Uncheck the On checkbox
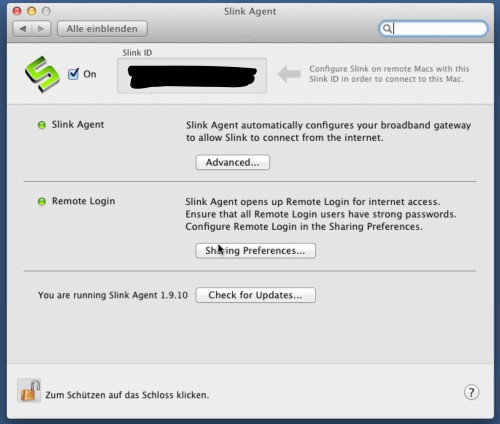 point(73,74)
